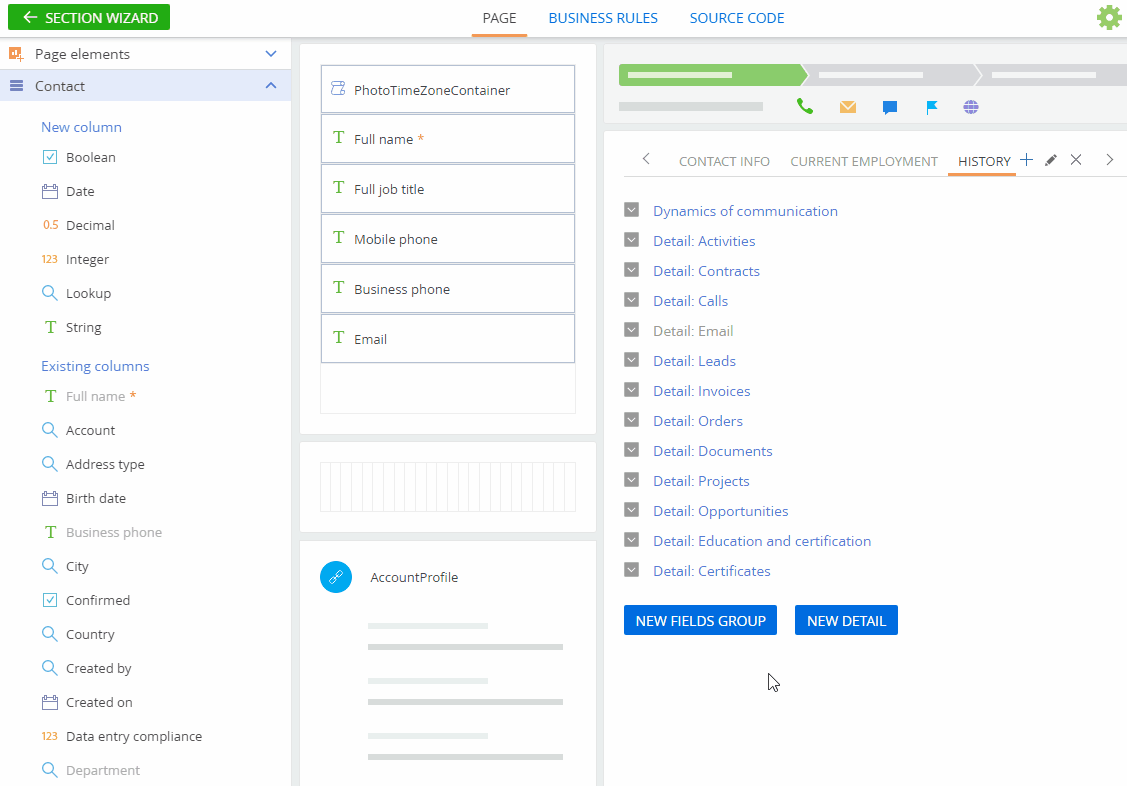Edit the HISTORY tab using the pencil icon
The height and width of the screenshot is (786, 1127).
(1050, 160)
